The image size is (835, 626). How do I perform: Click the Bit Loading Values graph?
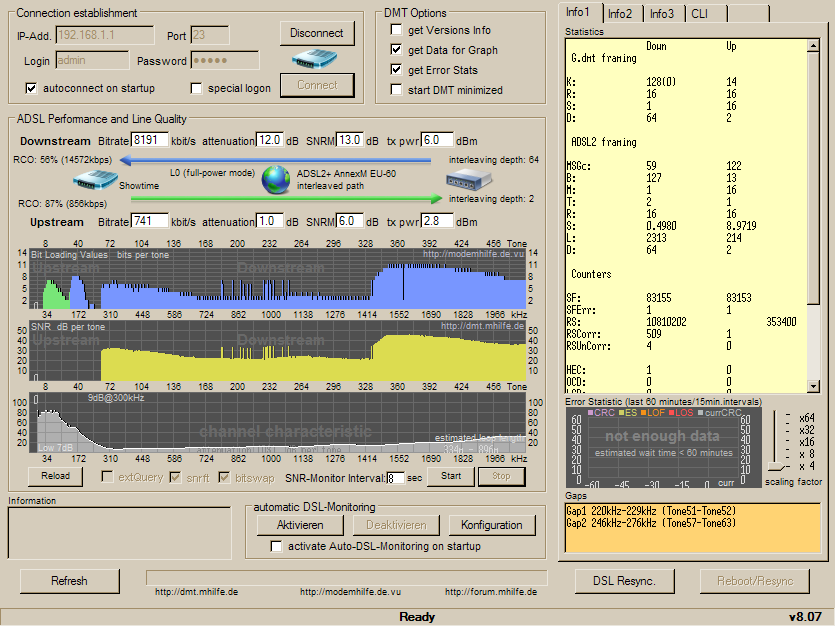(277, 279)
